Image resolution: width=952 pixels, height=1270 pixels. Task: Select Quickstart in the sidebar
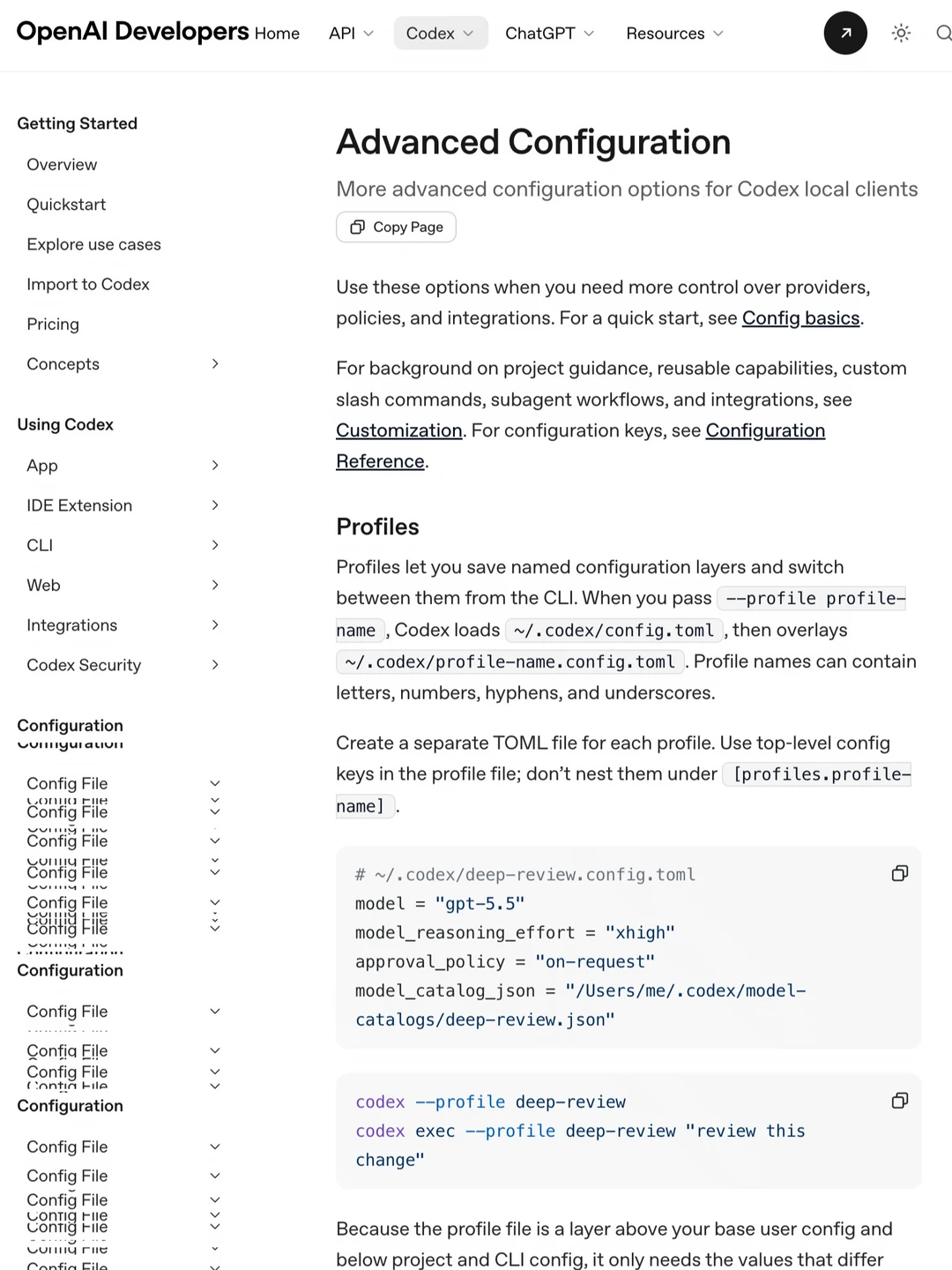tap(66, 205)
